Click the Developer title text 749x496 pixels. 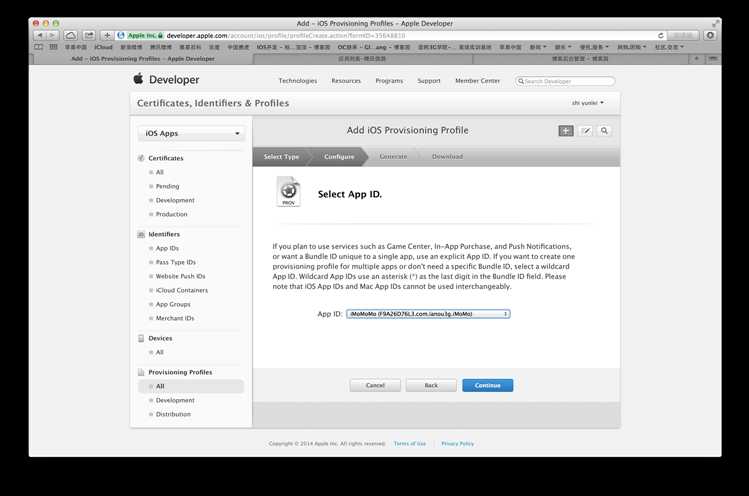click(174, 80)
